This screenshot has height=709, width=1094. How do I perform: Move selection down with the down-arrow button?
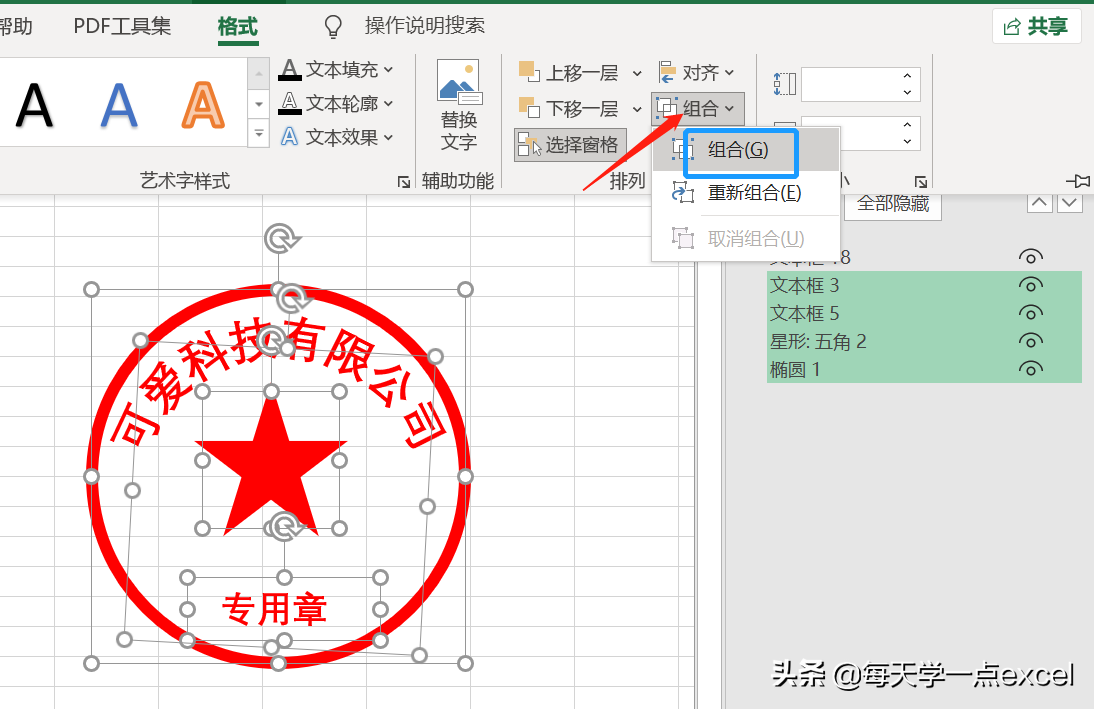point(1070,202)
